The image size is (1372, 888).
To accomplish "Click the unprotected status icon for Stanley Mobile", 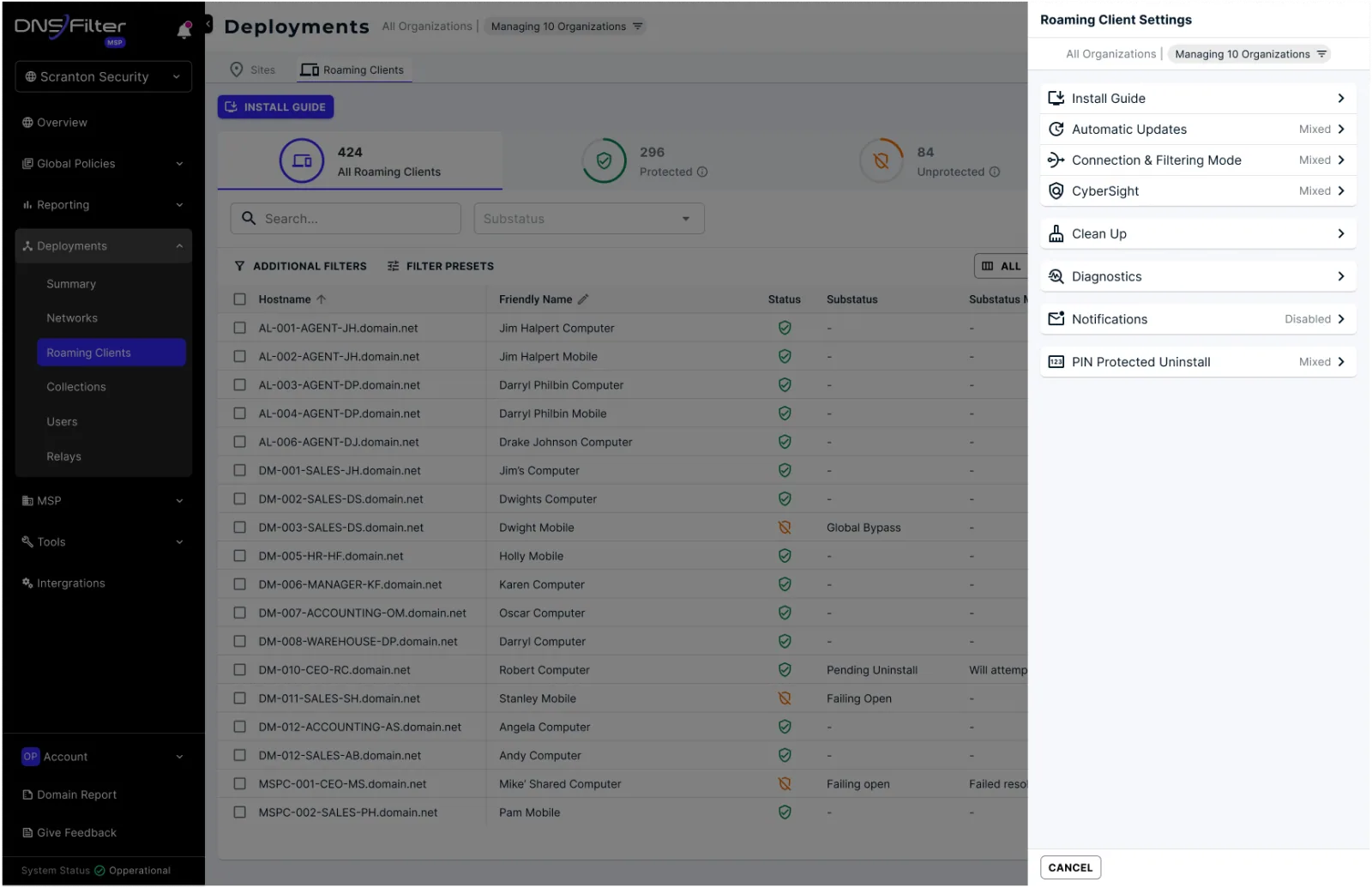I will (x=785, y=698).
